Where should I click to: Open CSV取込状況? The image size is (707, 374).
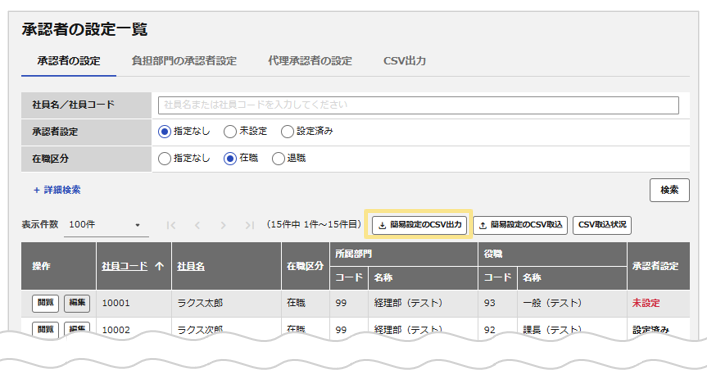[602, 225]
